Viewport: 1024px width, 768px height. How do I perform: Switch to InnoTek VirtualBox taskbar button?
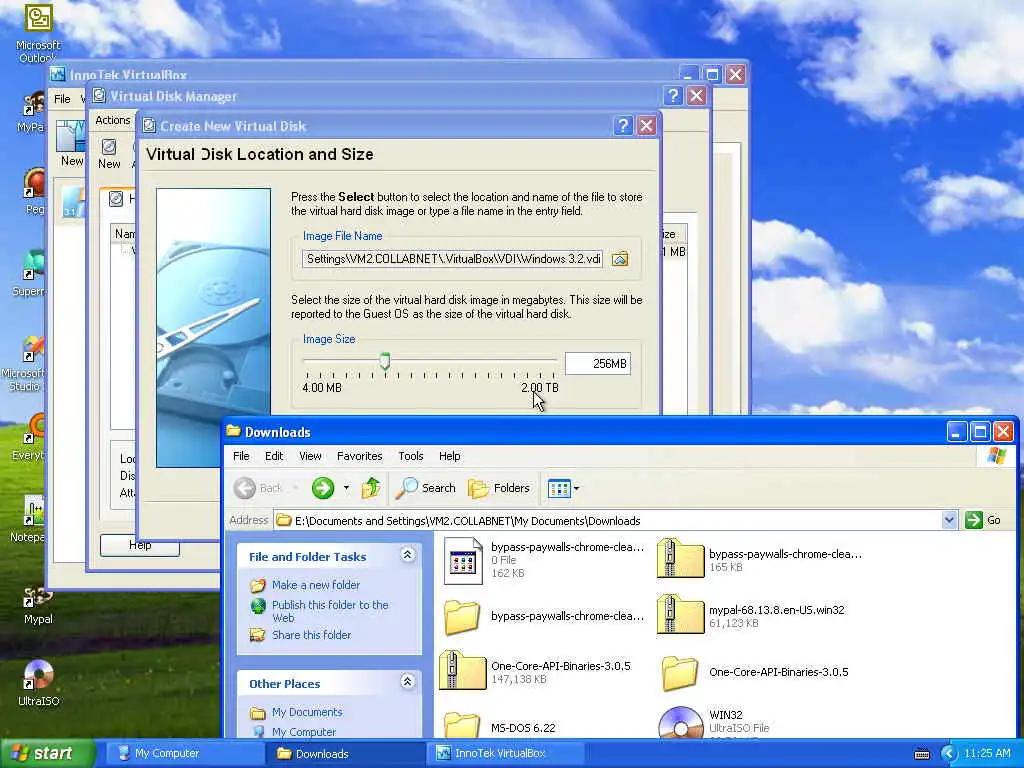click(505, 753)
